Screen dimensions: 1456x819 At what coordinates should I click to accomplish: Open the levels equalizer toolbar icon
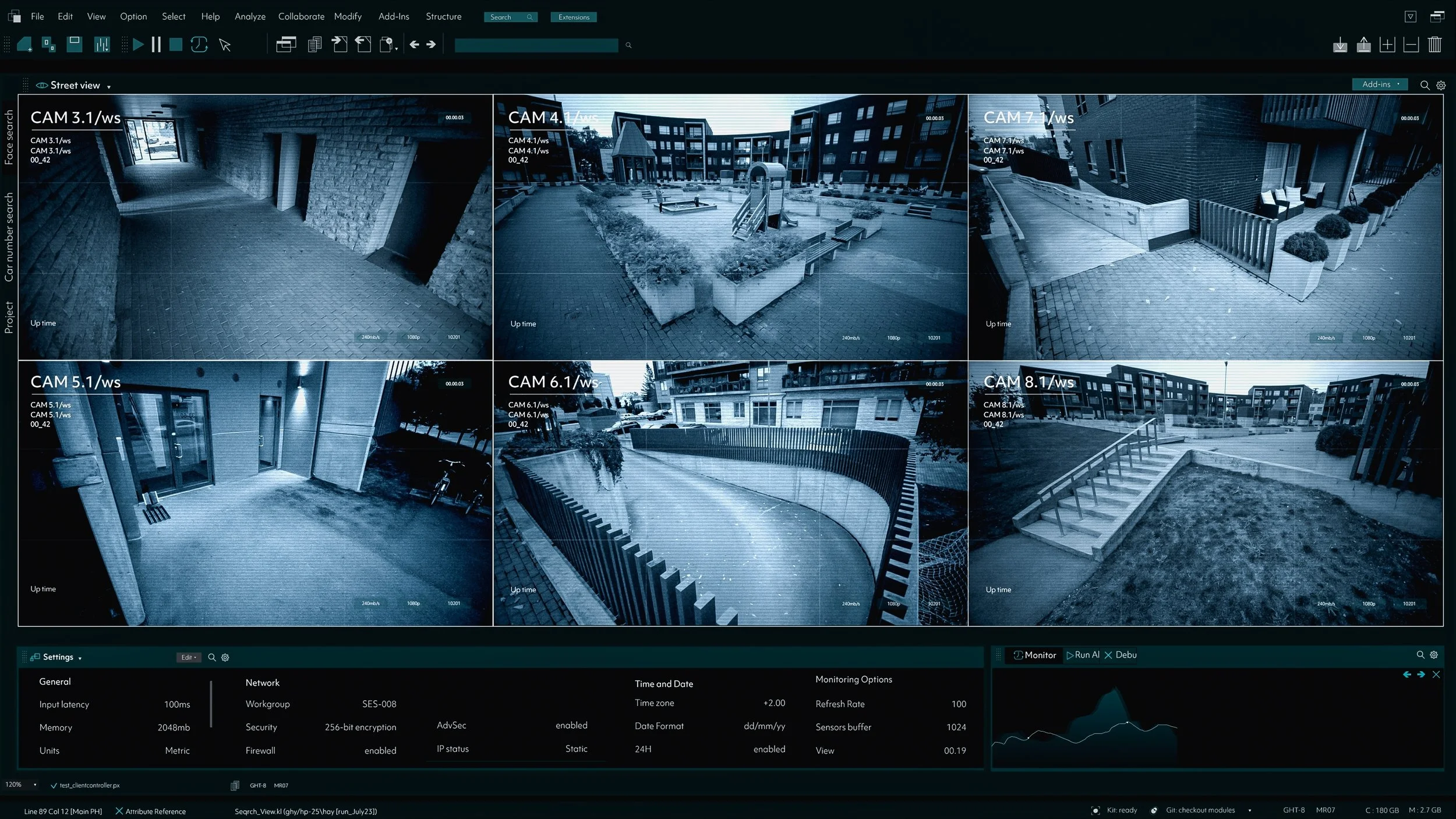(102, 45)
